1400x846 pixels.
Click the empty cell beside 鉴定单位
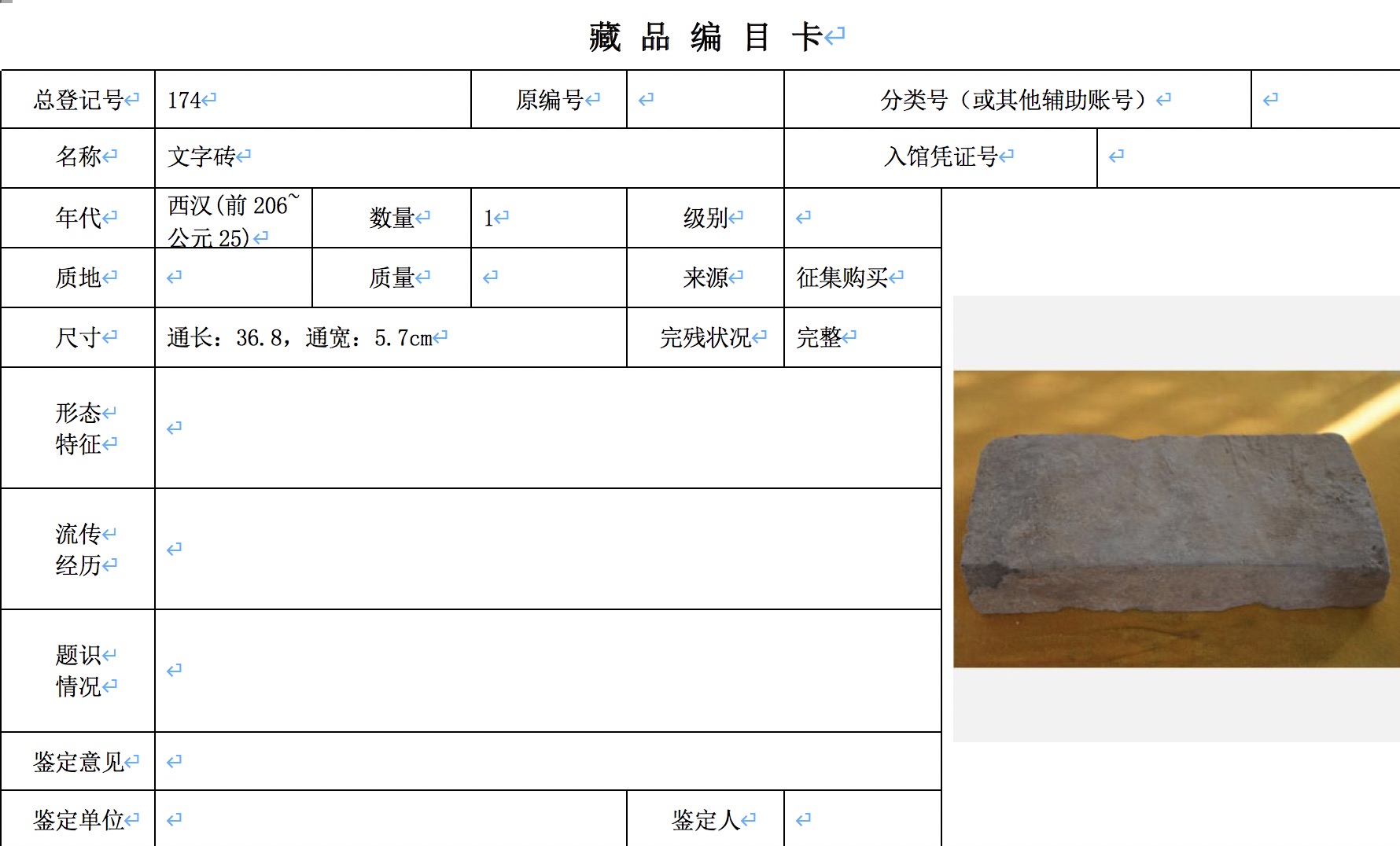[391, 819]
